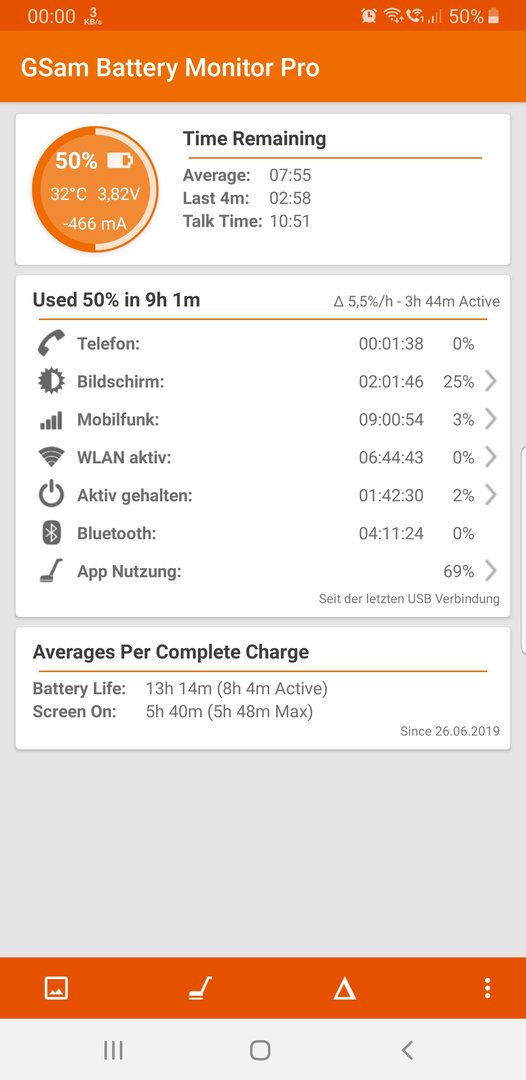526x1080 pixels.
Task: Tap the 'Seit der letzten USB Verbindung' text
Action: click(x=409, y=599)
